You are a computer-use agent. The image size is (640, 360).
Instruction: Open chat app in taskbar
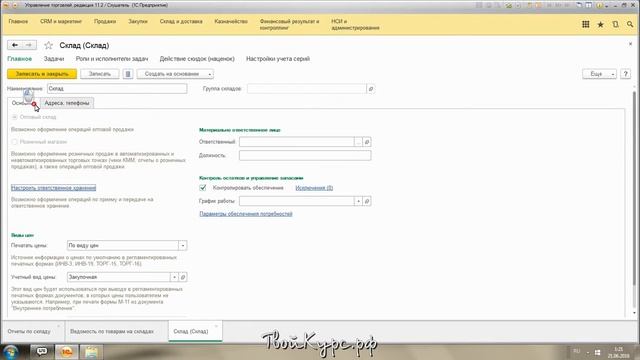[42, 351]
